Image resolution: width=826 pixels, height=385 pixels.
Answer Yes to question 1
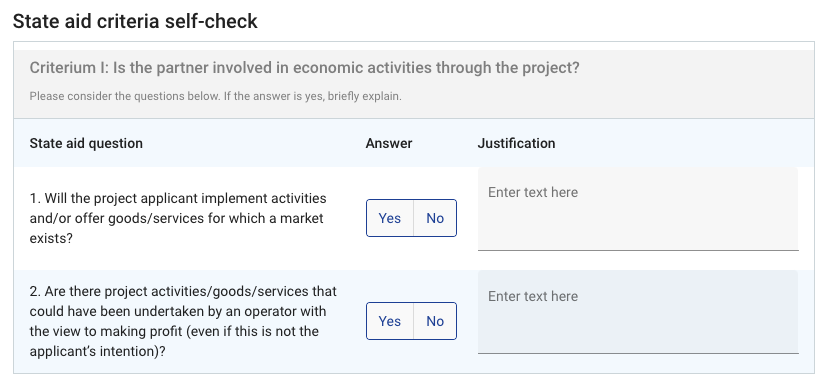pos(390,218)
